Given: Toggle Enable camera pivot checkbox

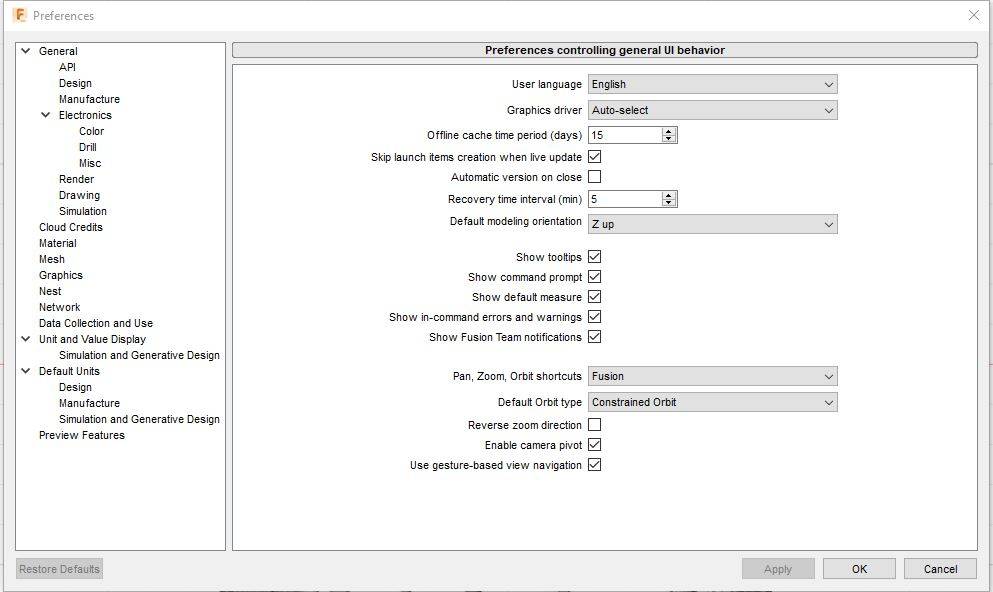Looking at the screenshot, I should coord(595,444).
